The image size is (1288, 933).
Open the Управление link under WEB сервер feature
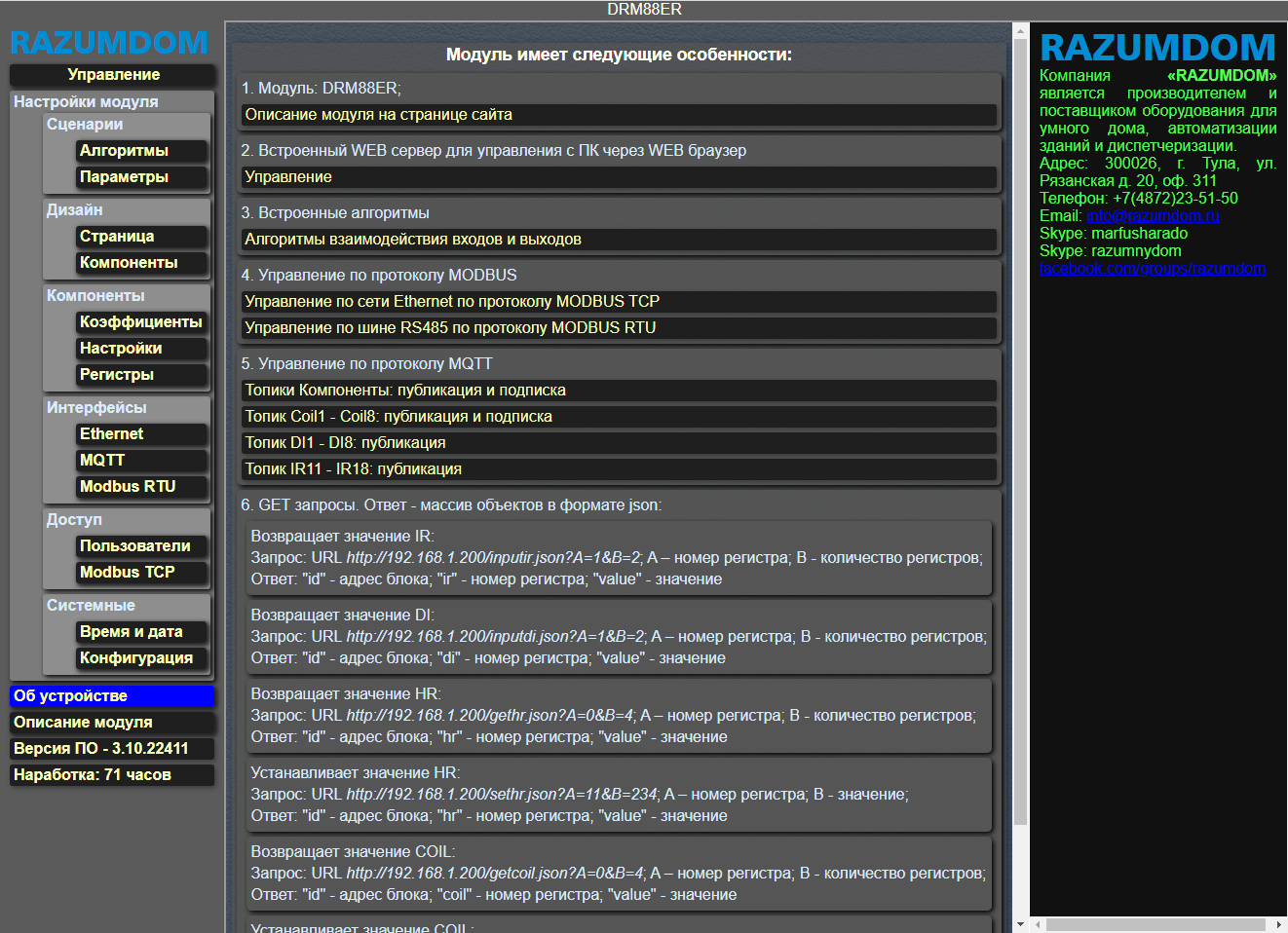(x=619, y=177)
